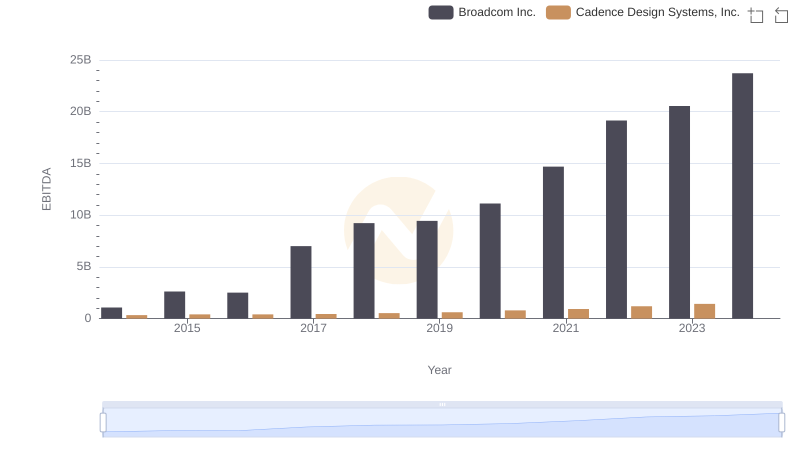
Task: Click the 20B y-axis label
Action: pyautogui.click(x=81, y=112)
